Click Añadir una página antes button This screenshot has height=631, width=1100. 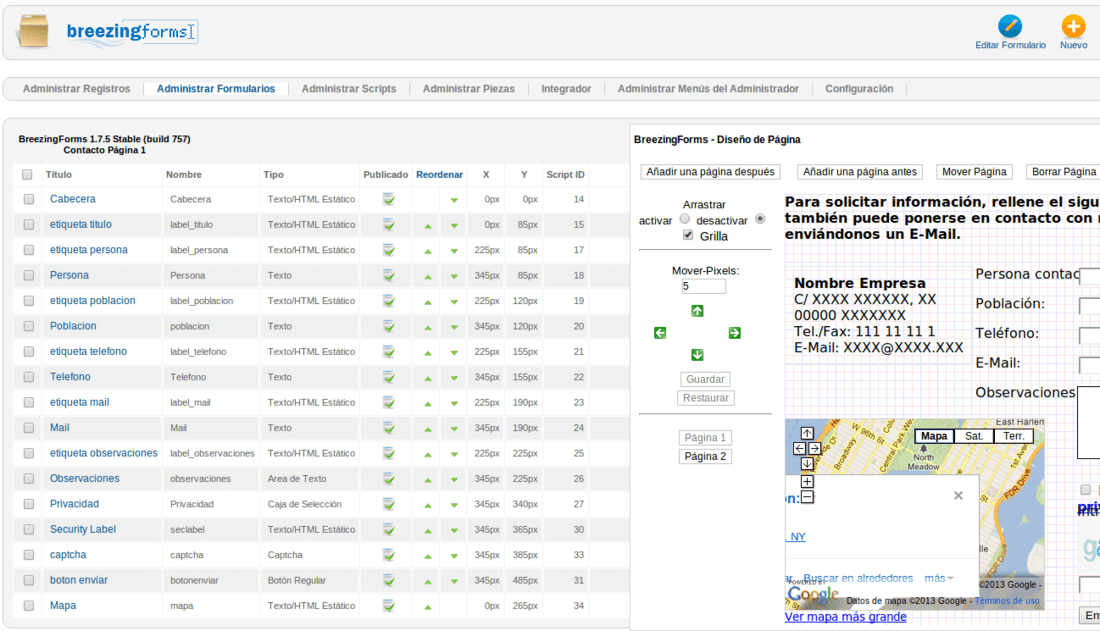[x=860, y=172]
